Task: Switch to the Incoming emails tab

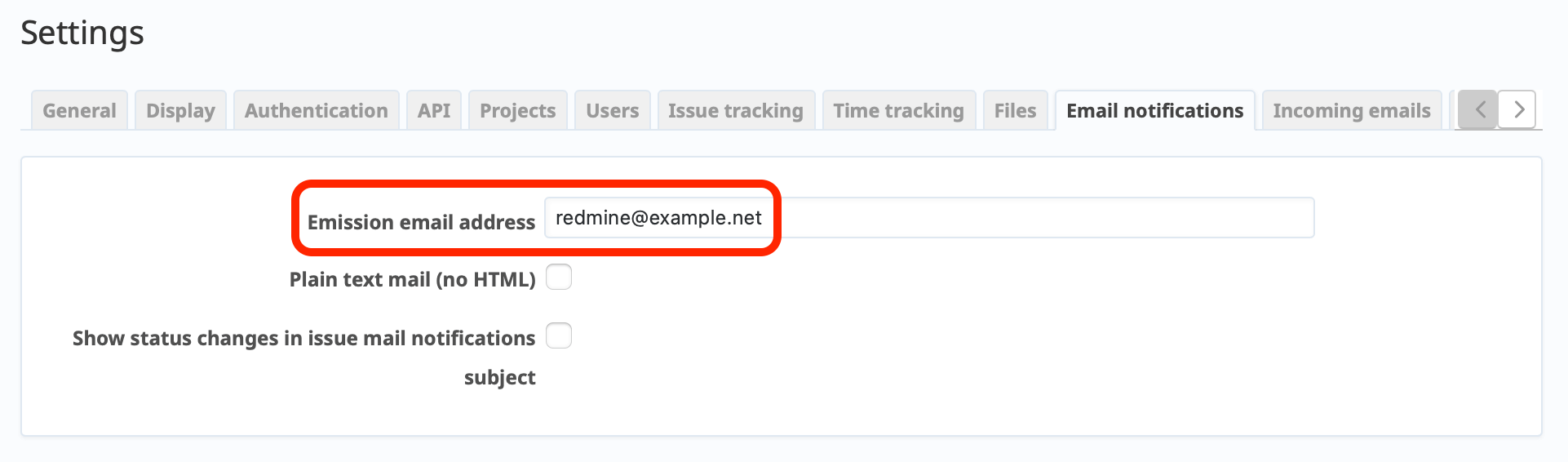Action: click(1351, 111)
